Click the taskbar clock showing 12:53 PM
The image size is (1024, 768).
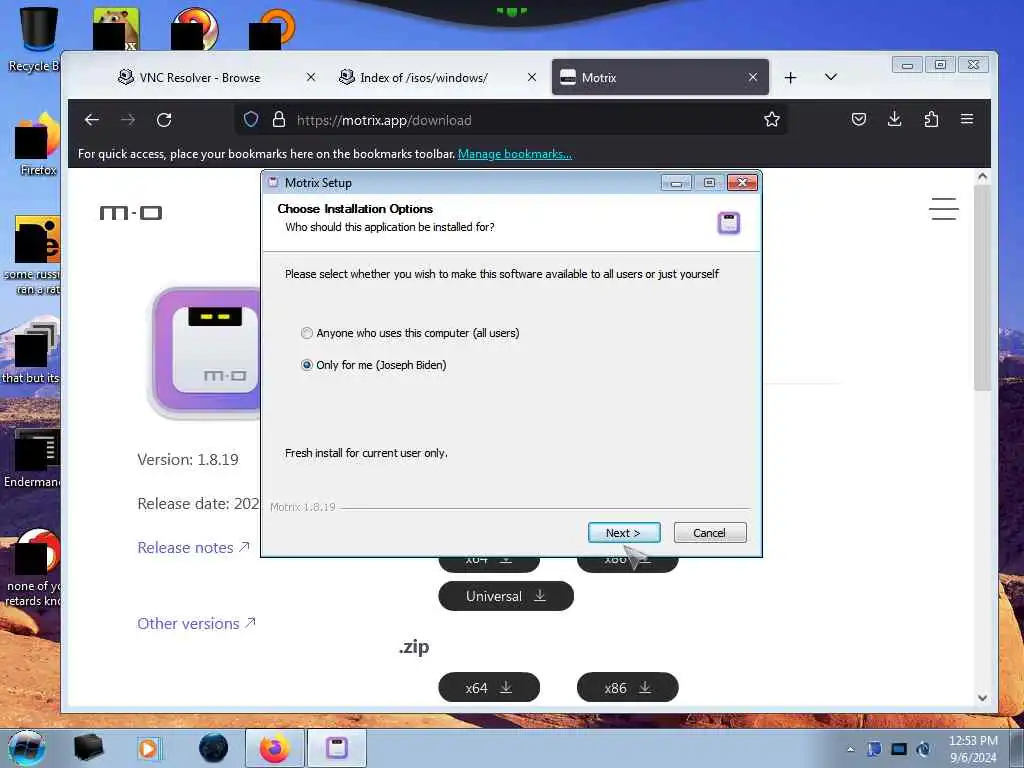[973, 749]
